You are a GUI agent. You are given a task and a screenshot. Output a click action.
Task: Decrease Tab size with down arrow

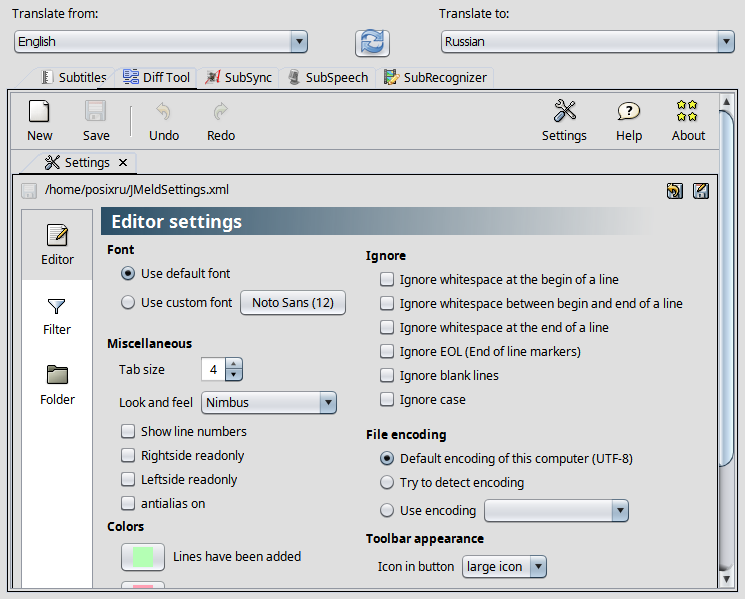click(x=233, y=375)
